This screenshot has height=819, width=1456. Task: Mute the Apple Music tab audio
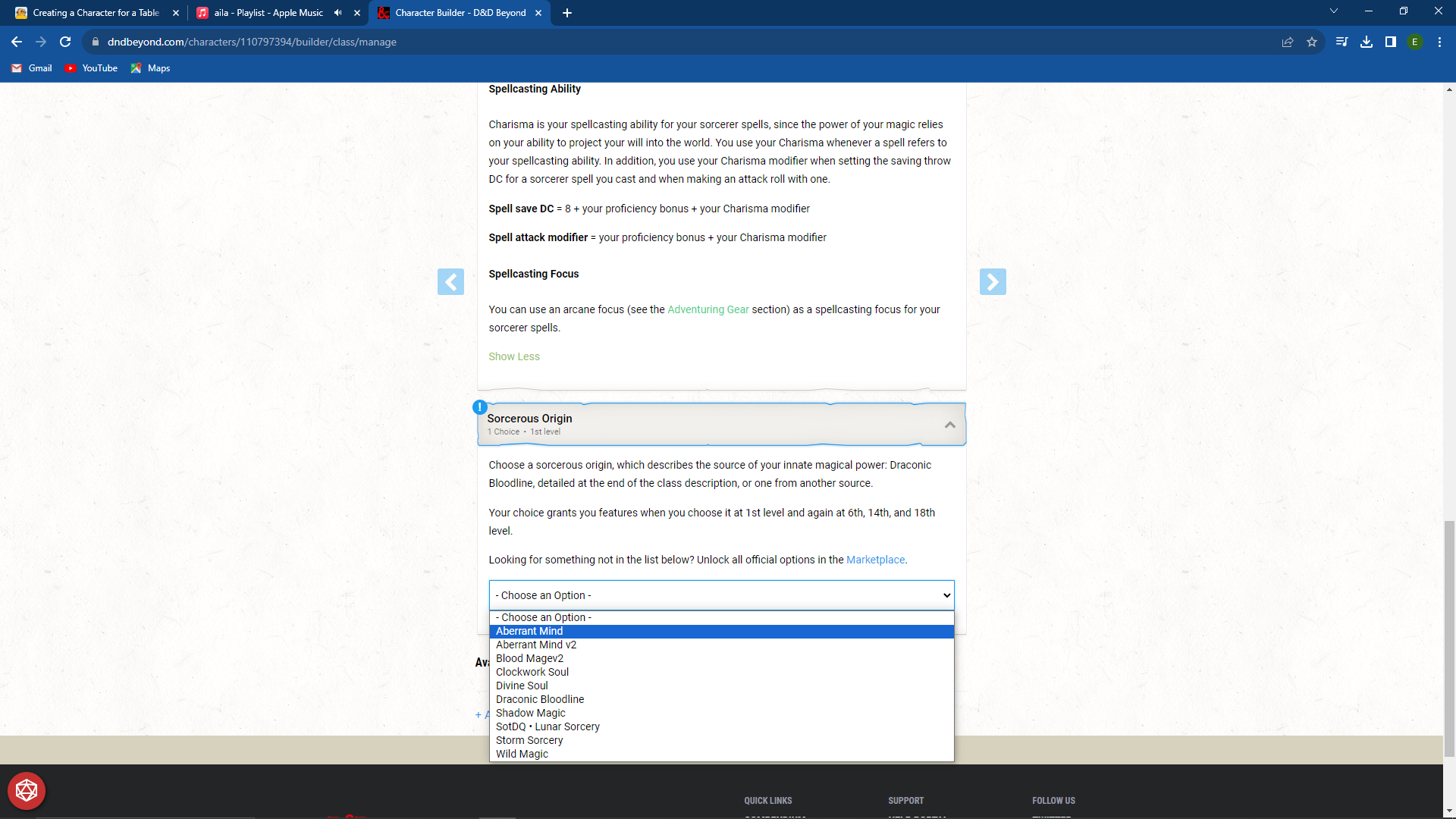(337, 13)
